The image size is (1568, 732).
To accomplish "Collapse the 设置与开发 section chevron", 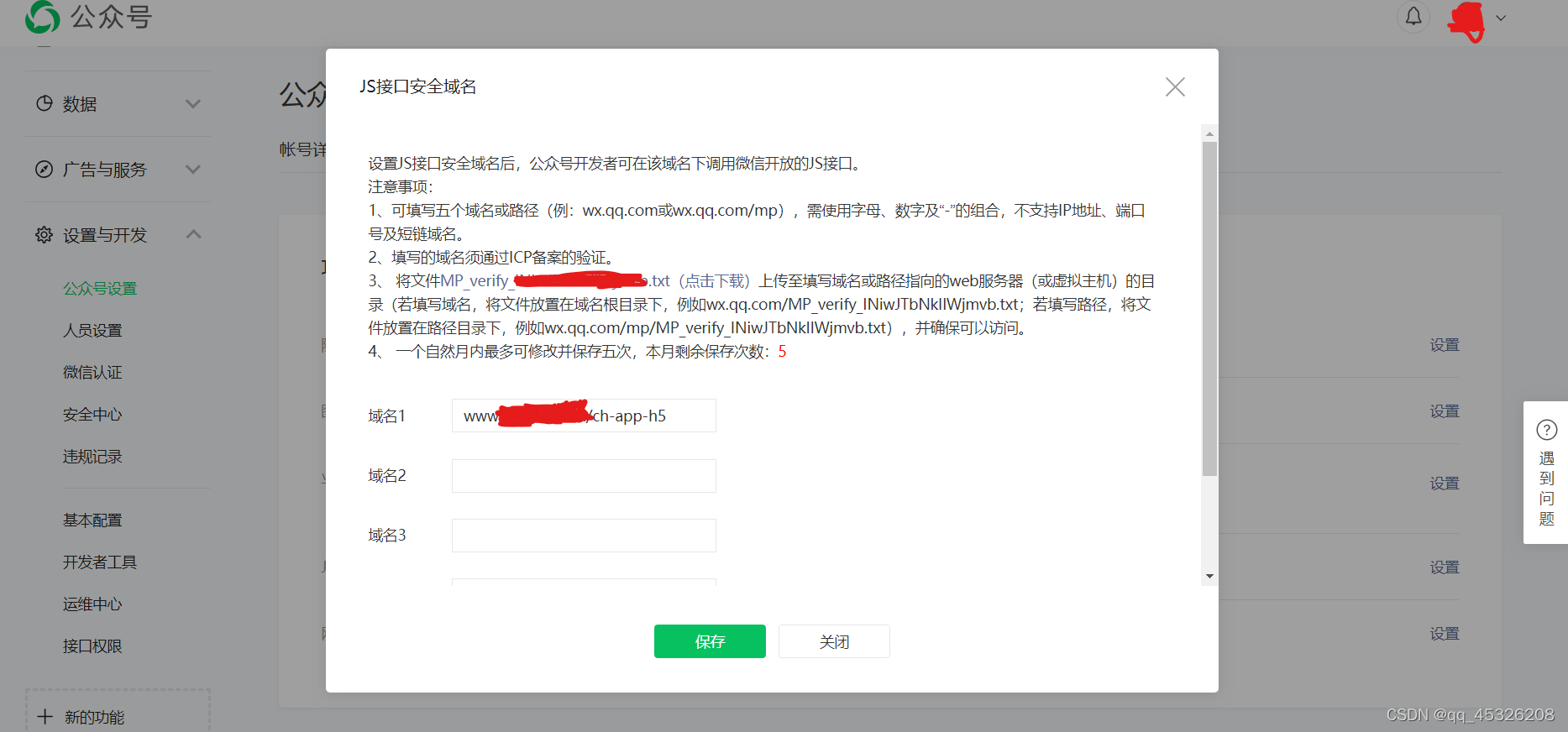I will click(193, 234).
